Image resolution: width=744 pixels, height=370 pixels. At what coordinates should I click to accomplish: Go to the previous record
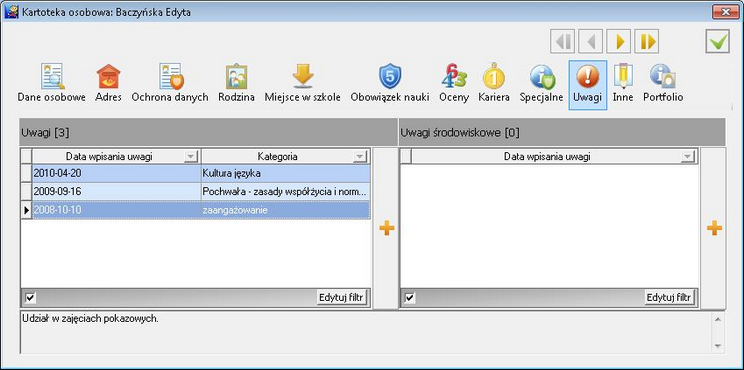tap(591, 42)
